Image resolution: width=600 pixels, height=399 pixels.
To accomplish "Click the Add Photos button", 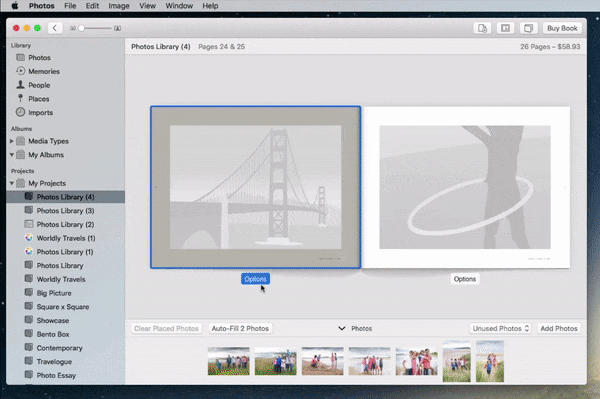I will pyautogui.click(x=559, y=329).
